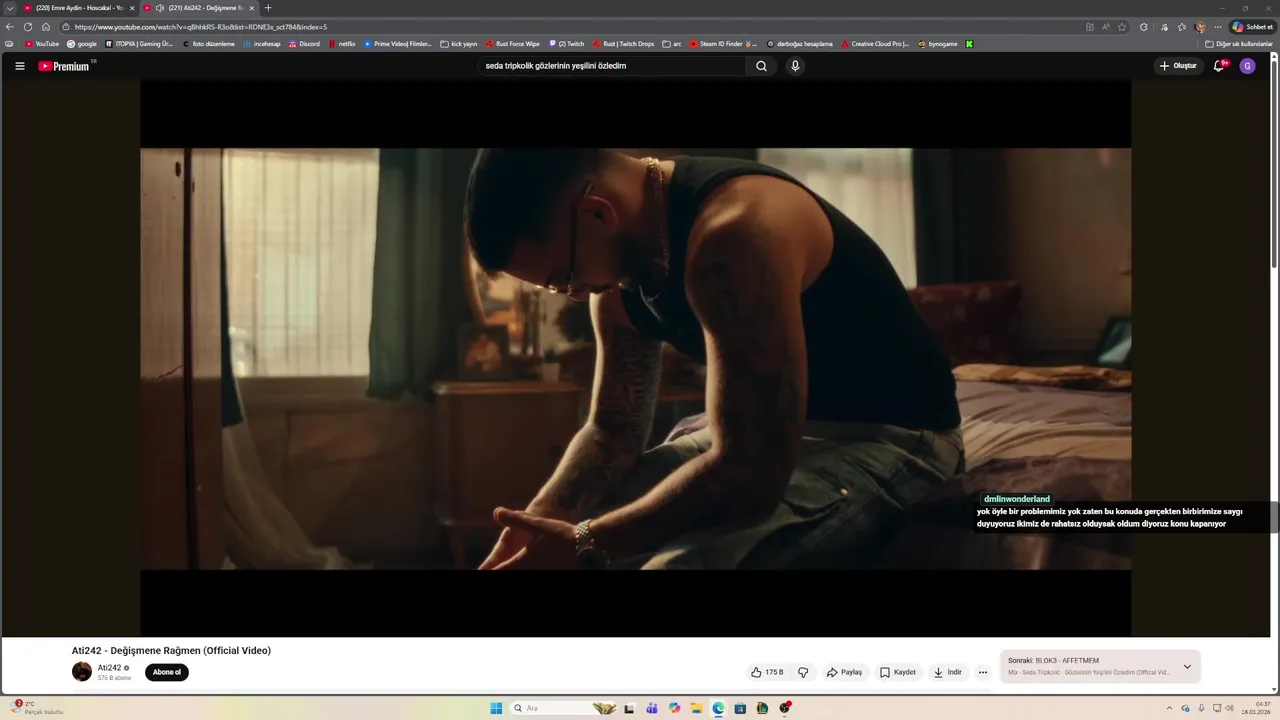Viewport: 1280px width, 720px height.
Task: Download video with İndir button
Action: [947, 672]
